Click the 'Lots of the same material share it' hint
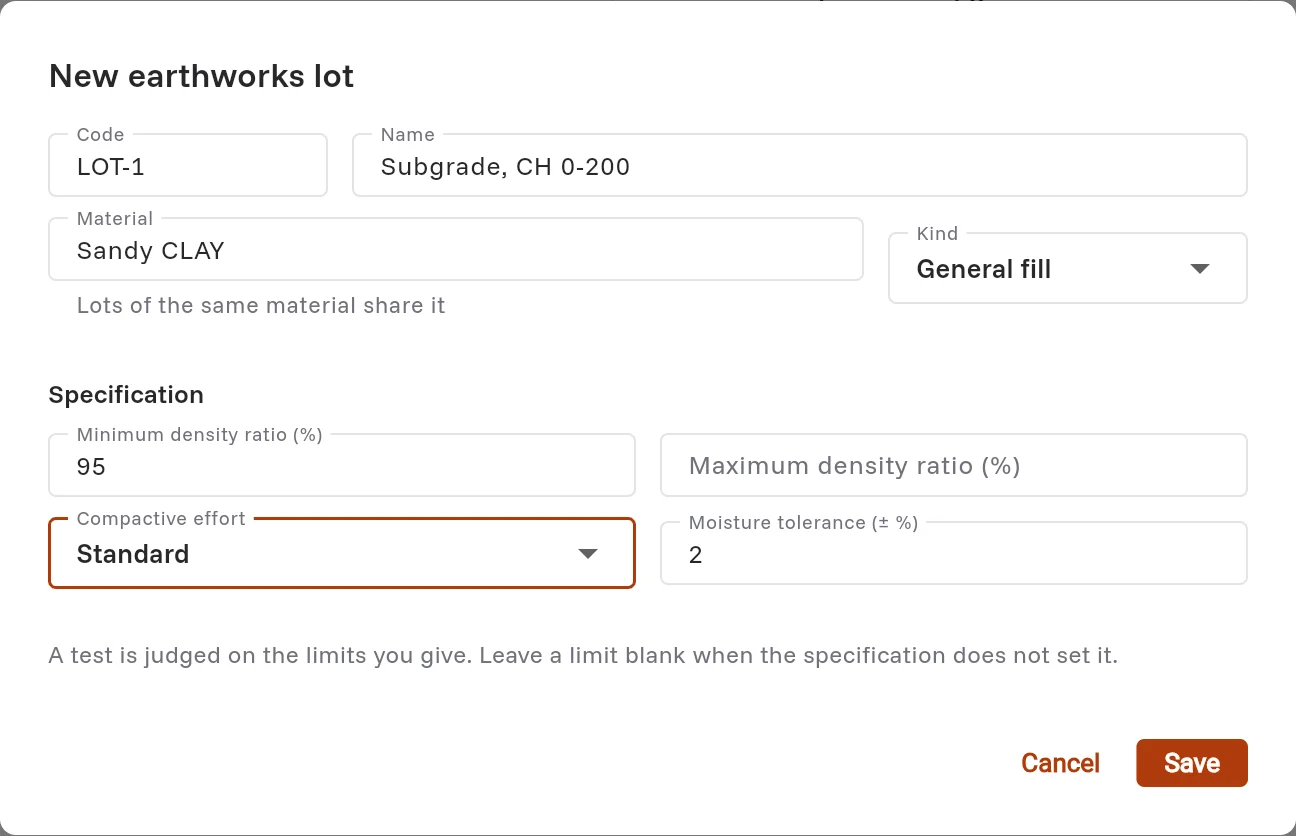Screen dimensions: 1296x836 tap(261, 306)
